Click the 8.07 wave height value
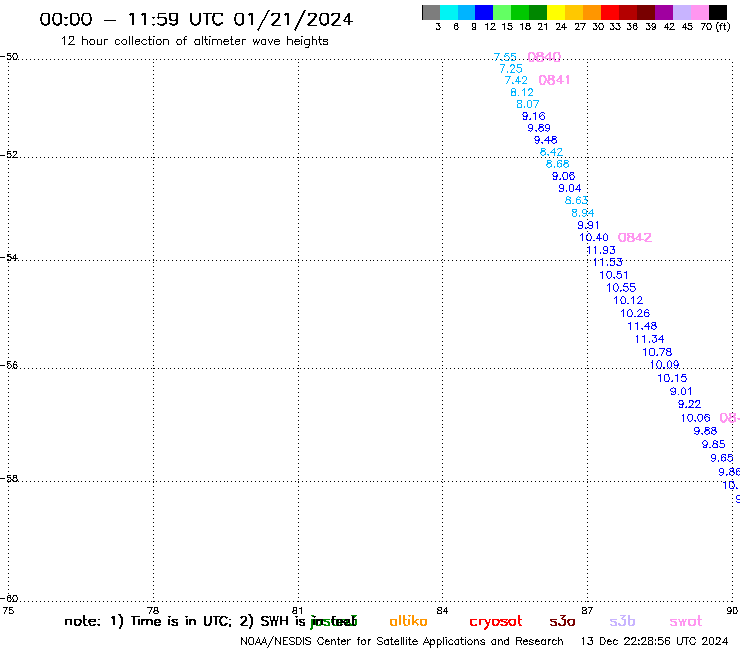Screen dimensions: 740x650 point(528,104)
